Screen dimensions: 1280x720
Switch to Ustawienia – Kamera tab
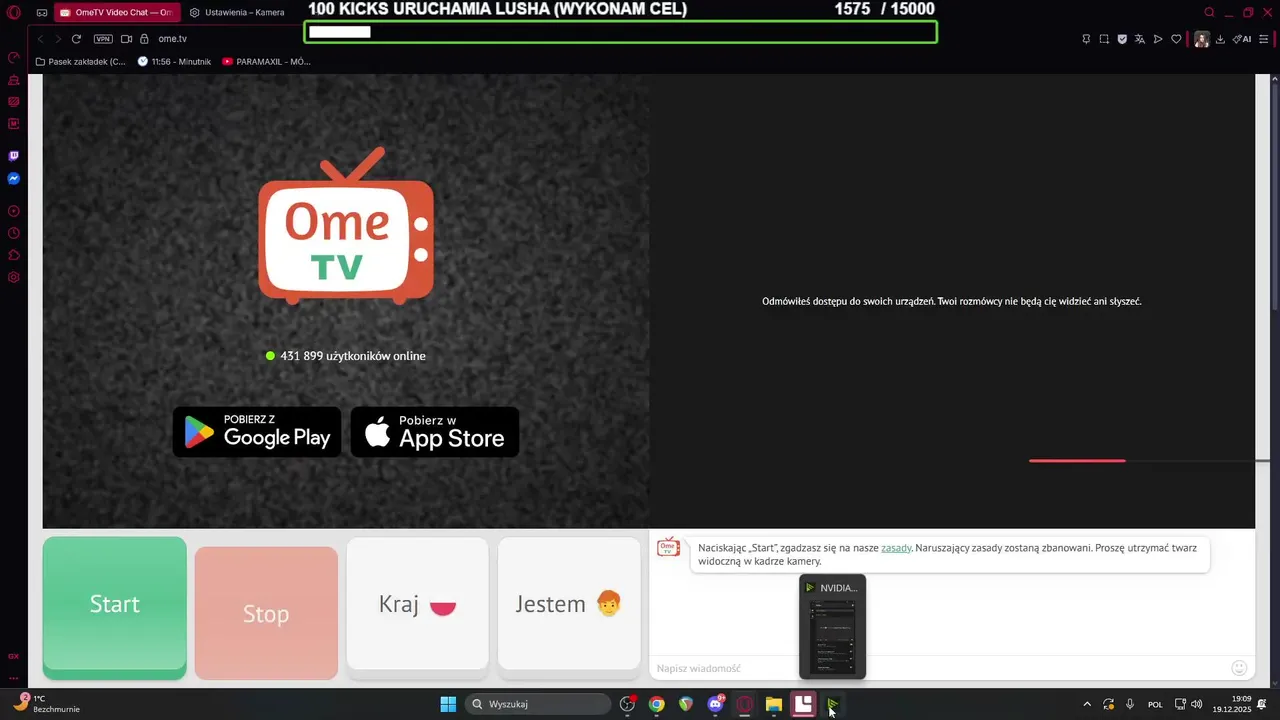[x=237, y=13]
